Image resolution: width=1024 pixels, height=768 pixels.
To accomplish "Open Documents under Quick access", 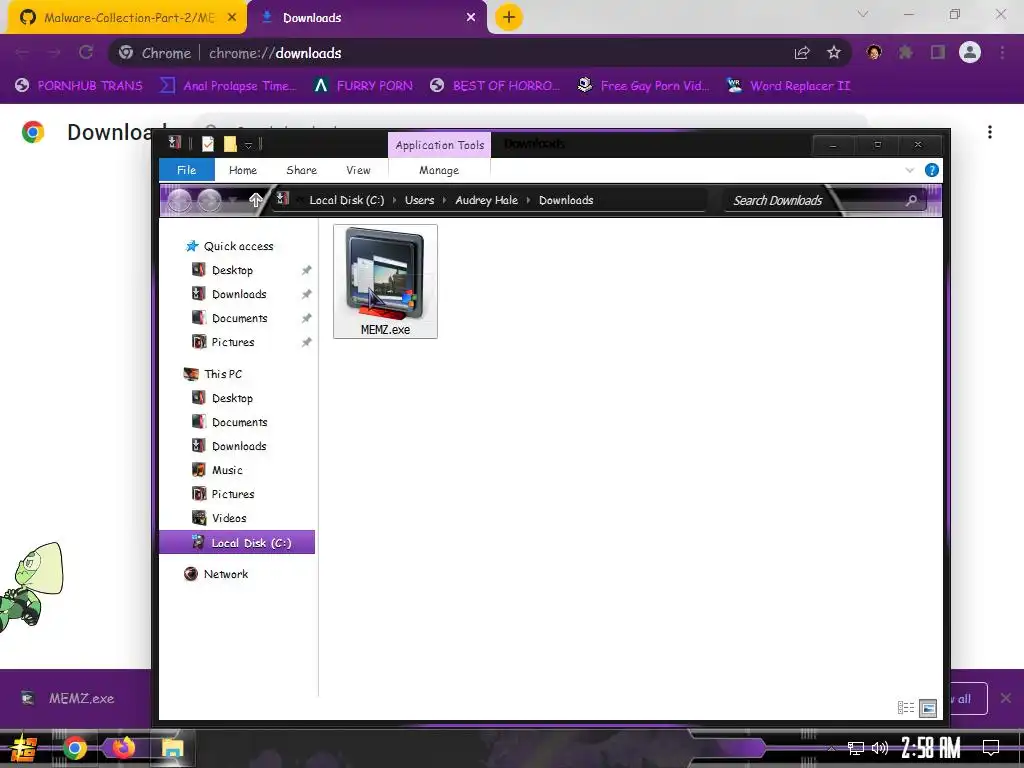I will tap(240, 318).
